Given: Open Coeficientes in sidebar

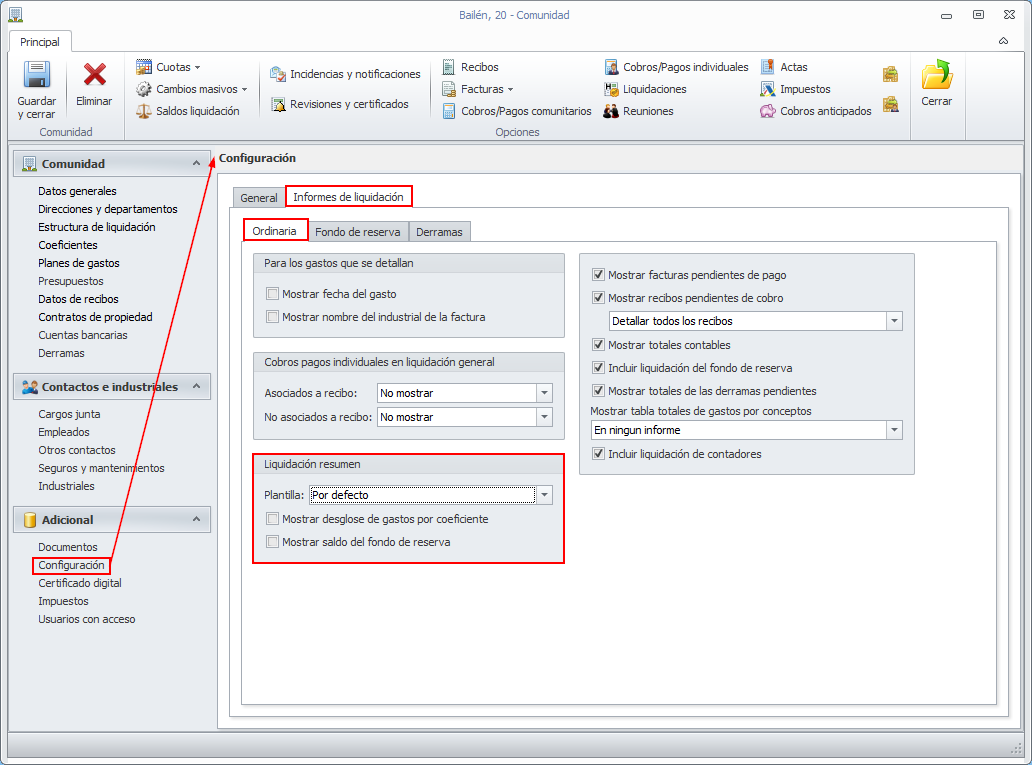Looking at the screenshot, I should coord(68,245).
